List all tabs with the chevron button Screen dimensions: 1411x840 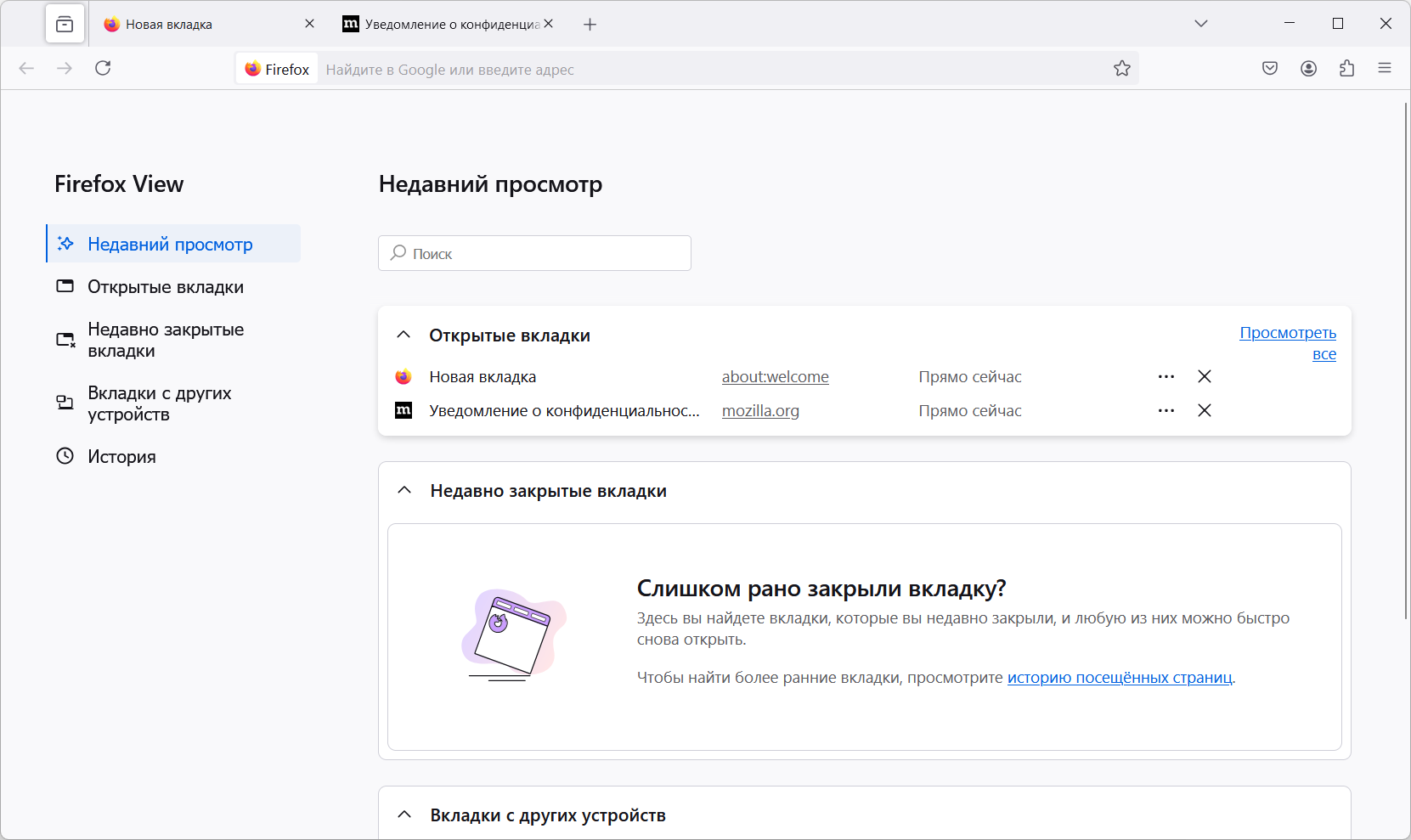[x=1201, y=24]
